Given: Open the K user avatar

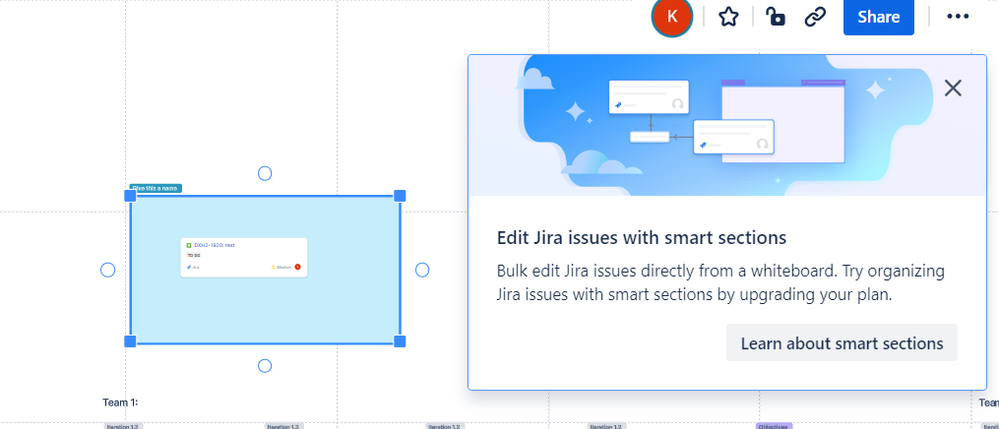Looking at the screenshot, I should click(x=672, y=17).
